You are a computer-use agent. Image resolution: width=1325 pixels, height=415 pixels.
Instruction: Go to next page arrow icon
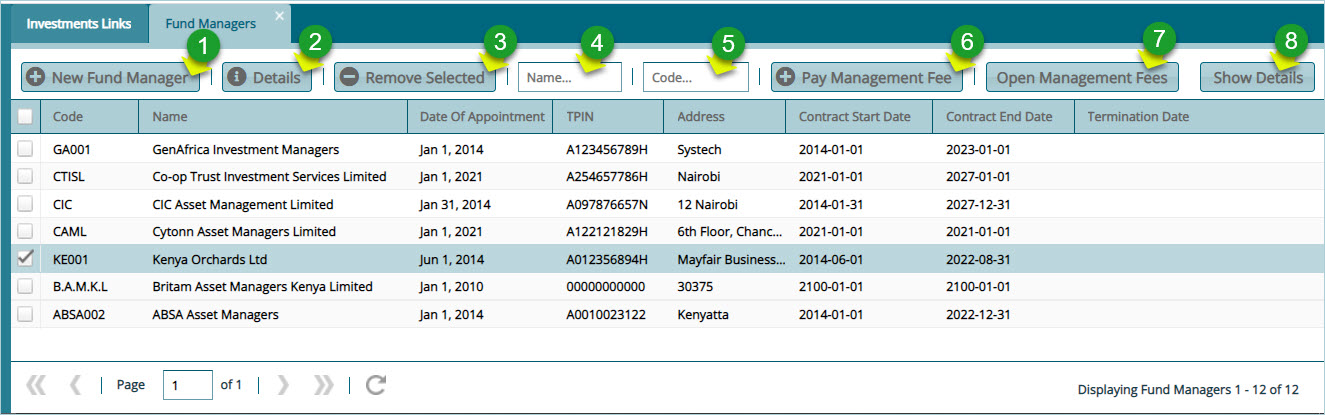(x=283, y=385)
